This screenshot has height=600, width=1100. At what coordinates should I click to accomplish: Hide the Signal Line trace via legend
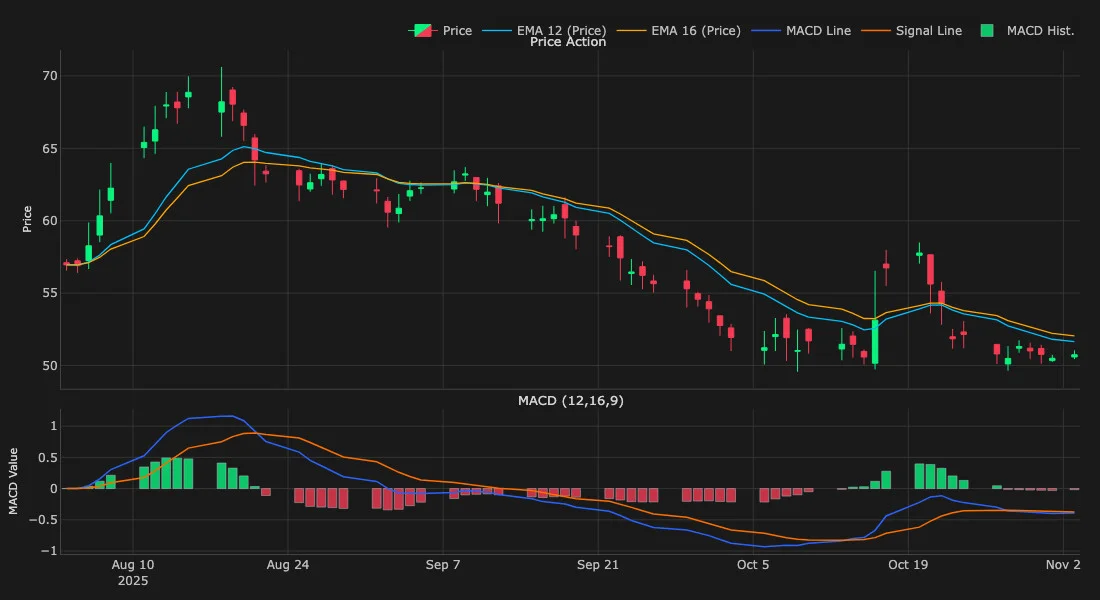(x=911, y=30)
